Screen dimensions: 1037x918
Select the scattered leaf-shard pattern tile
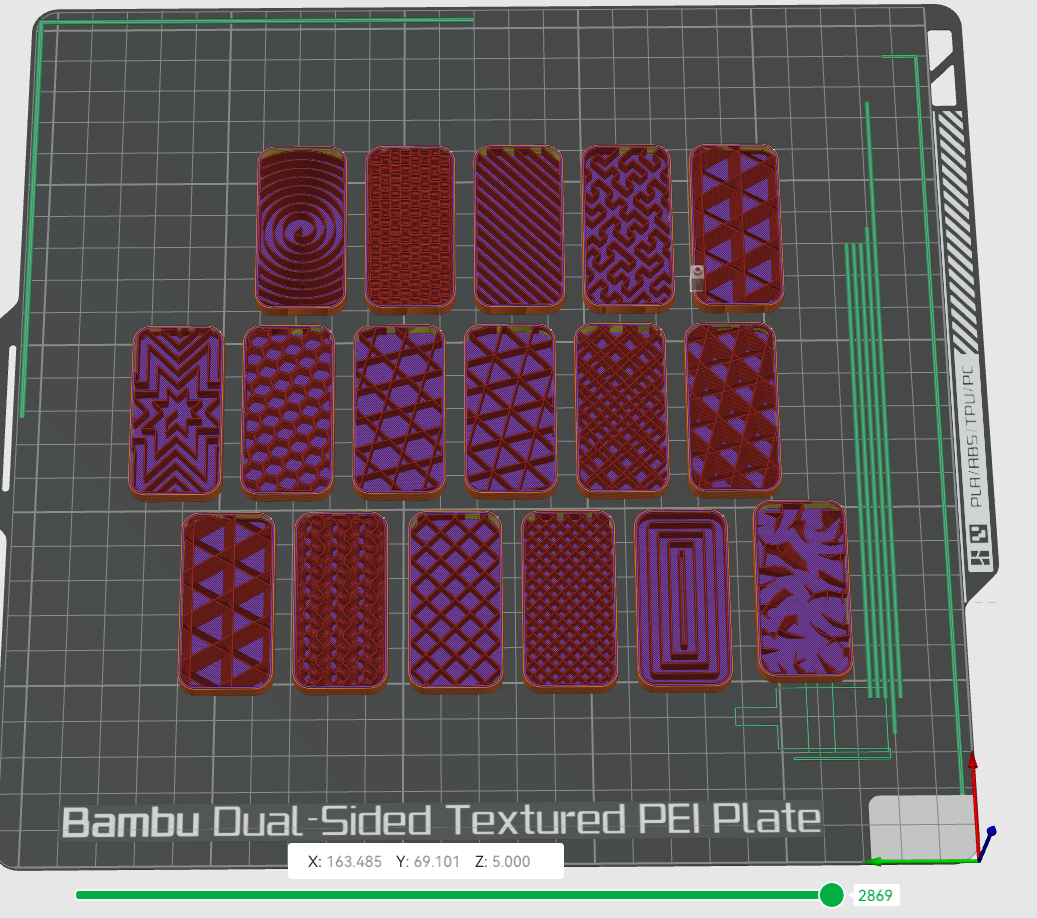click(x=803, y=591)
